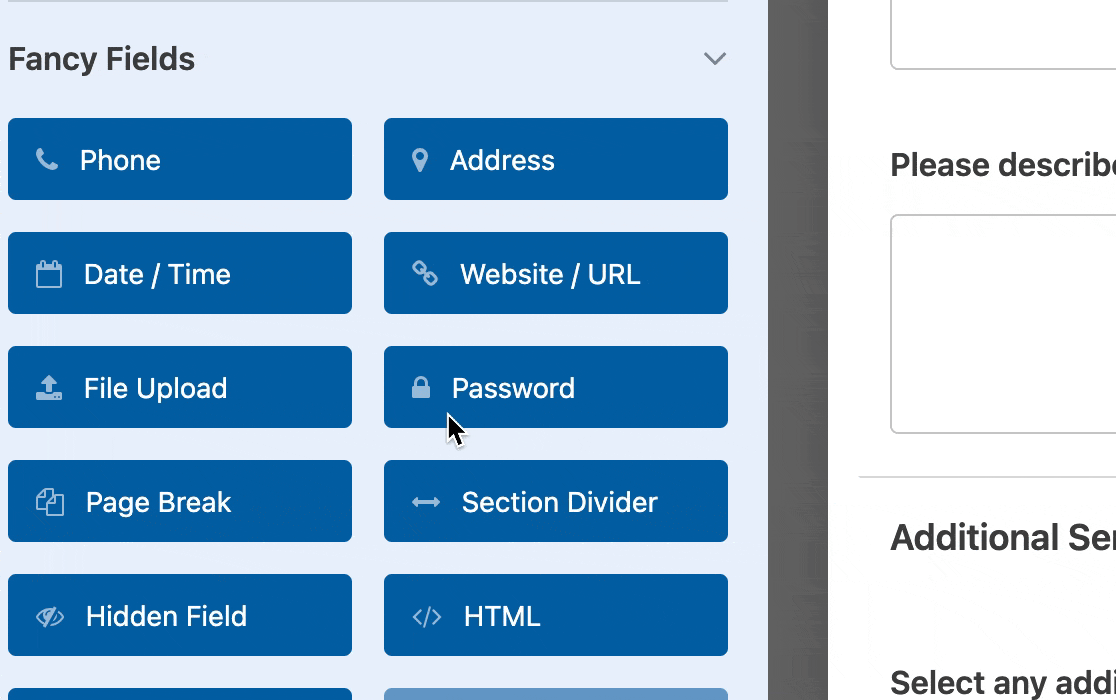Click the code brackets icon on HTML field
Screen dimensions: 1116x700
click(426, 615)
